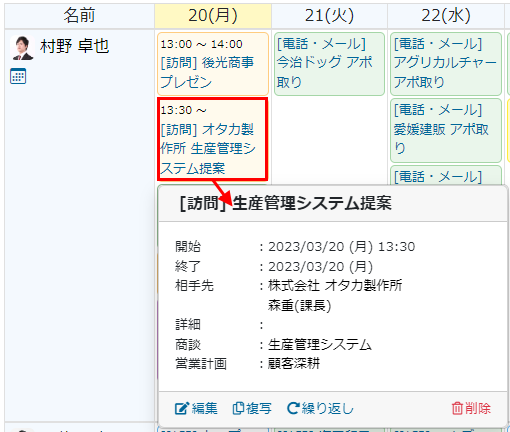
Task: Open the 愛媛建販 アポ取り event
Action: pos(446,130)
